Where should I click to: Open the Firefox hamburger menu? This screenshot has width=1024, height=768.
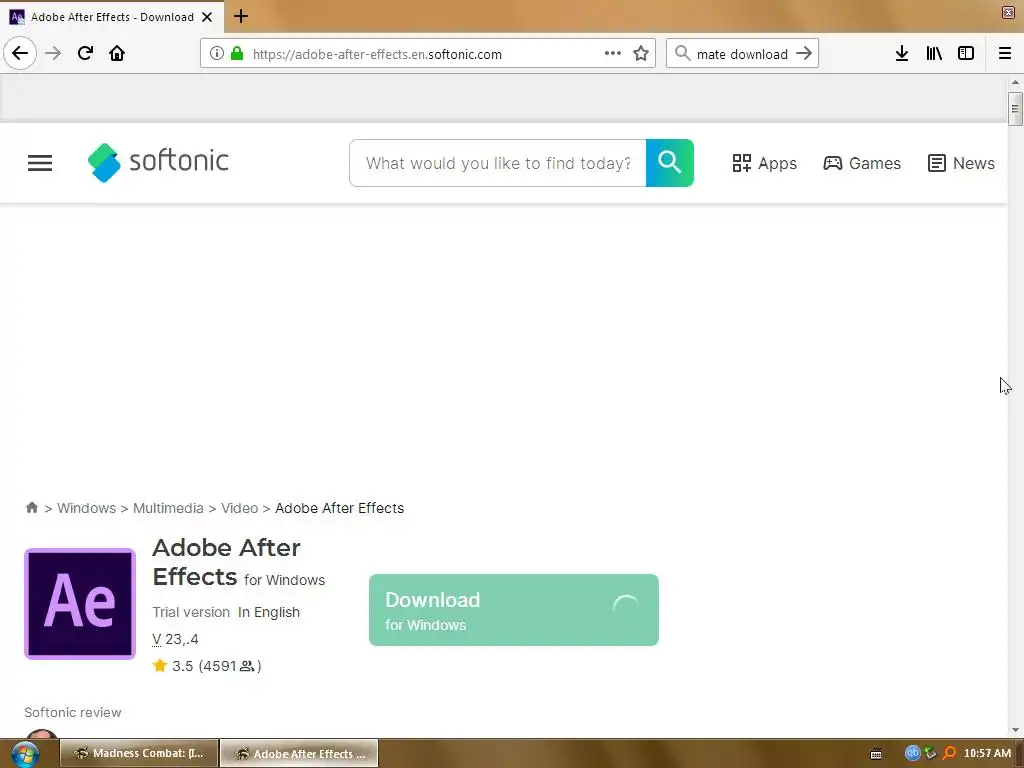tap(1005, 54)
